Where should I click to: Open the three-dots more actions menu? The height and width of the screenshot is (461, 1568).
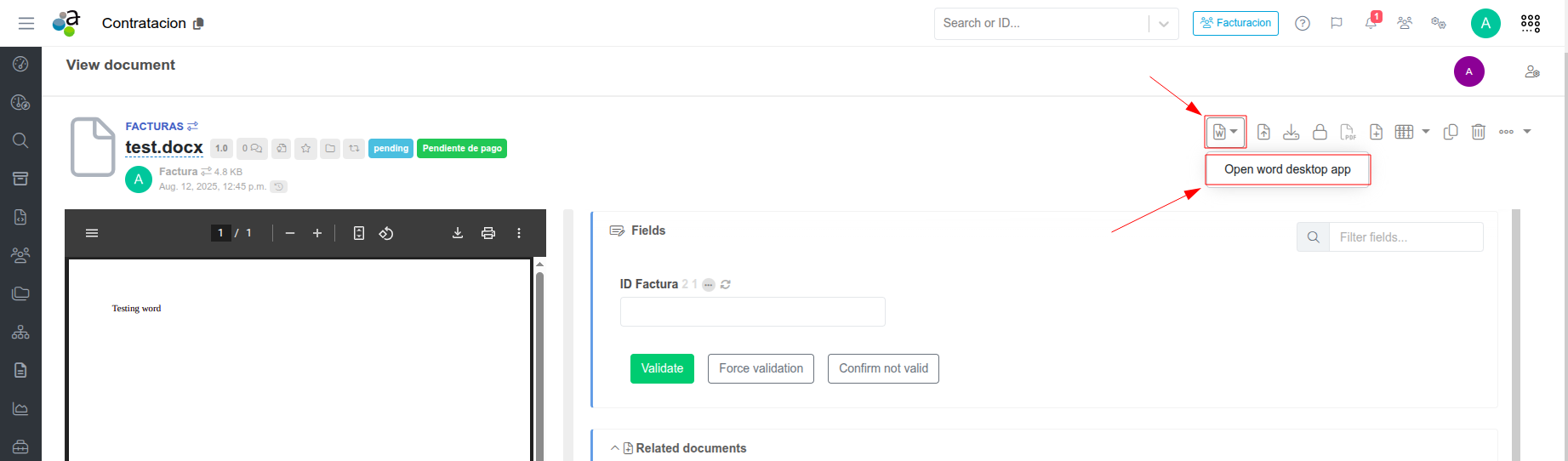tap(1507, 132)
